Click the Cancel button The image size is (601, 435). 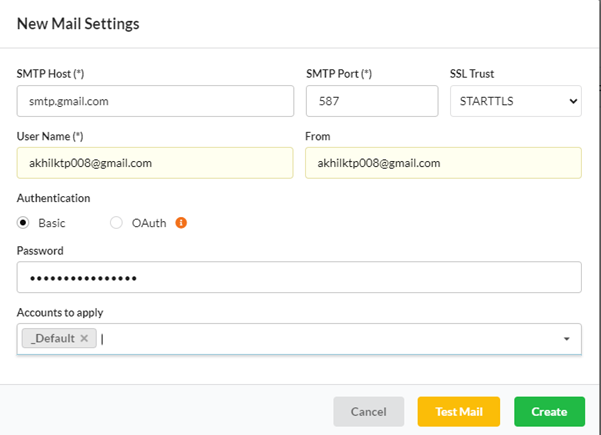pyautogui.click(x=368, y=411)
